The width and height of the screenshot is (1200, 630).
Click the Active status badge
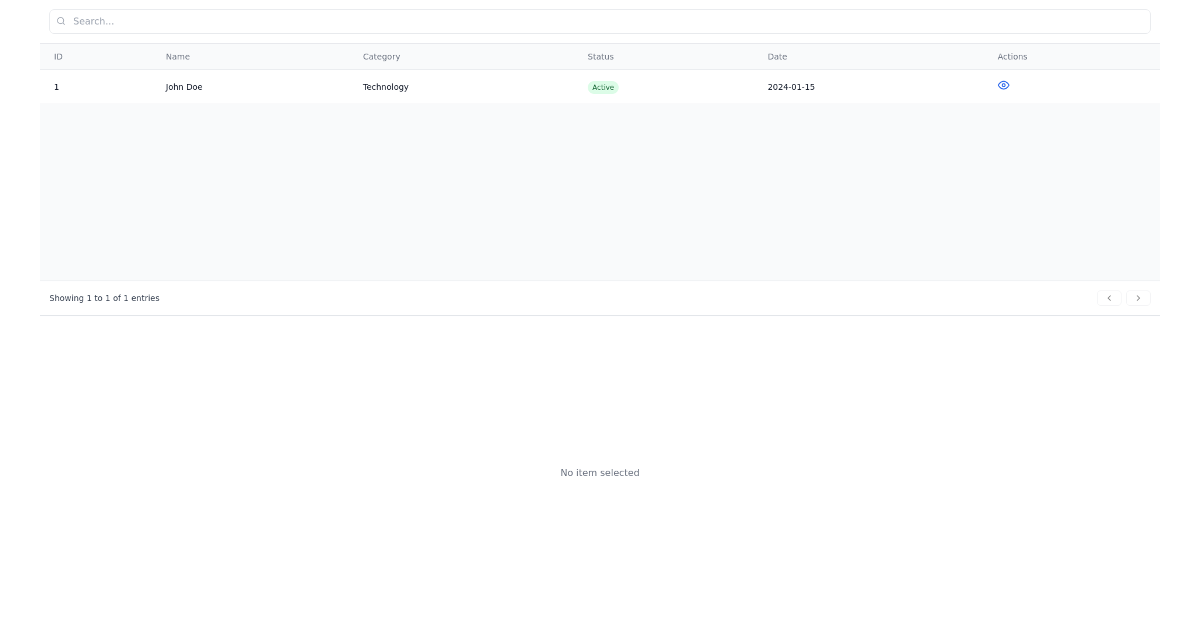pos(603,87)
